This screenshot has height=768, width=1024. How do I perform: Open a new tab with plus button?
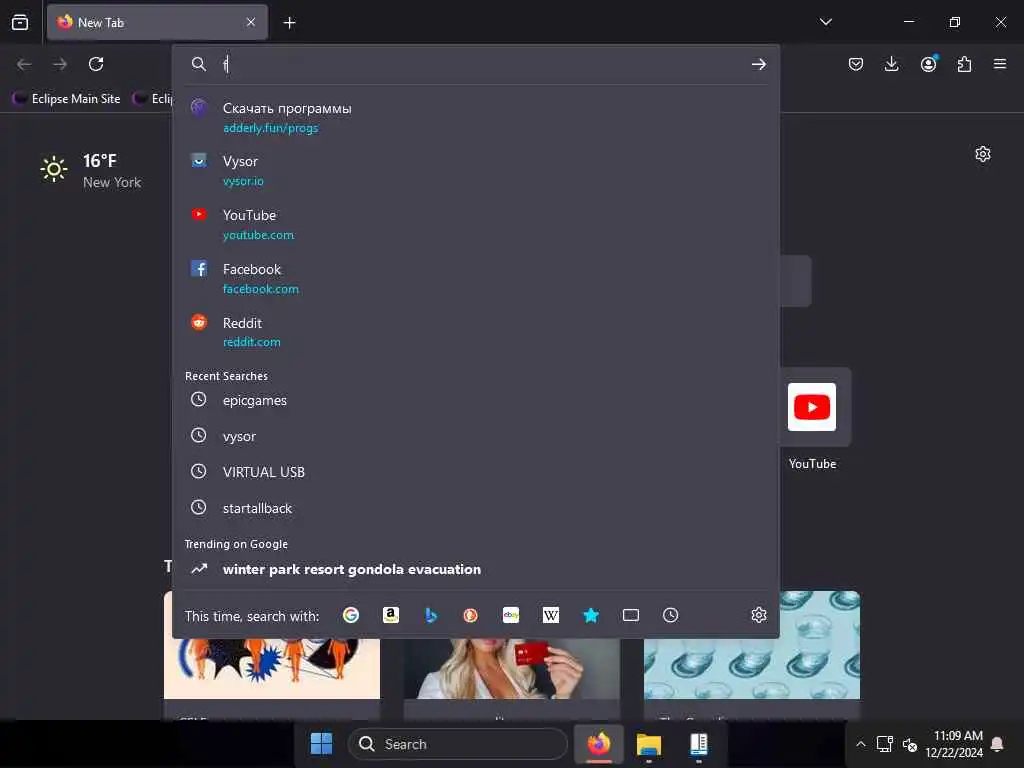pos(289,23)
